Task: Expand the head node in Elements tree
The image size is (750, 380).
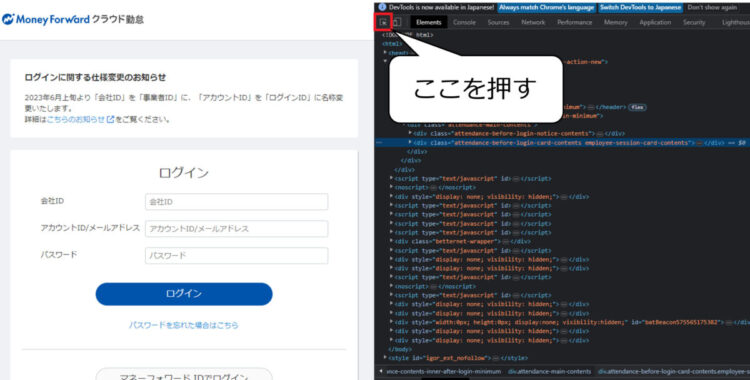Action: click(386, 52)
